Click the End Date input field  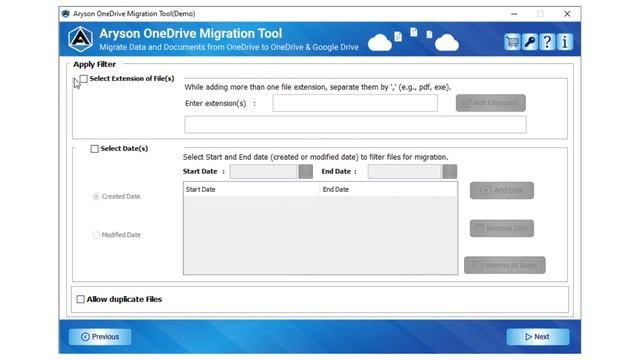point(404,171)
